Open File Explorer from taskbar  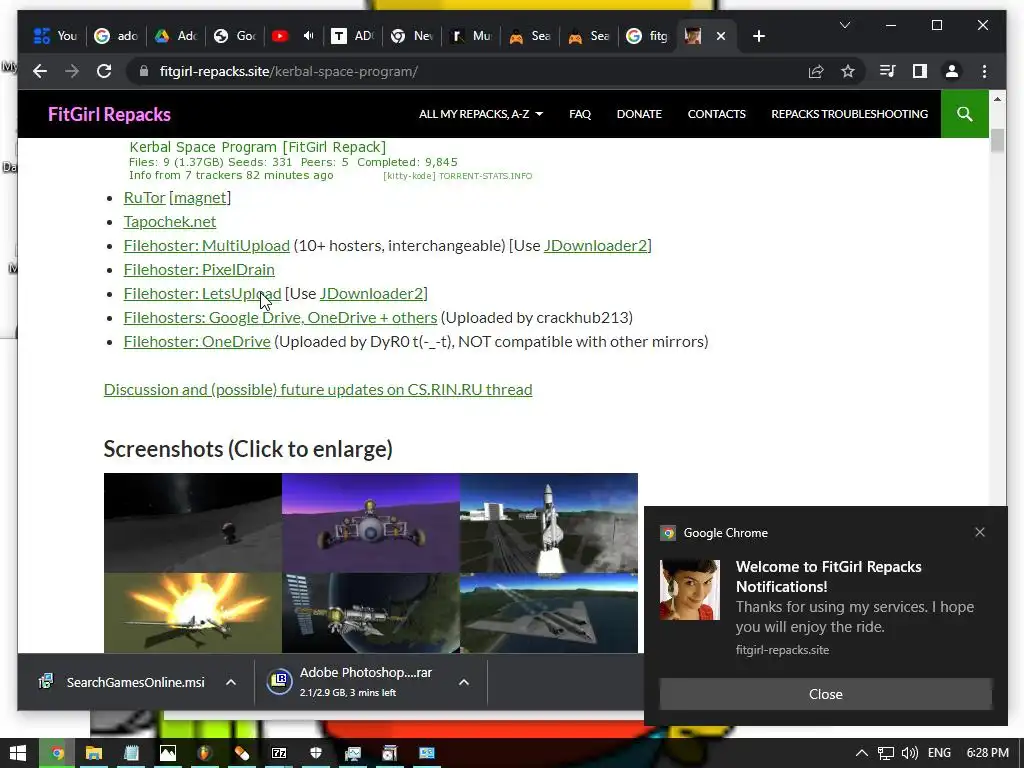click(94, 753)
